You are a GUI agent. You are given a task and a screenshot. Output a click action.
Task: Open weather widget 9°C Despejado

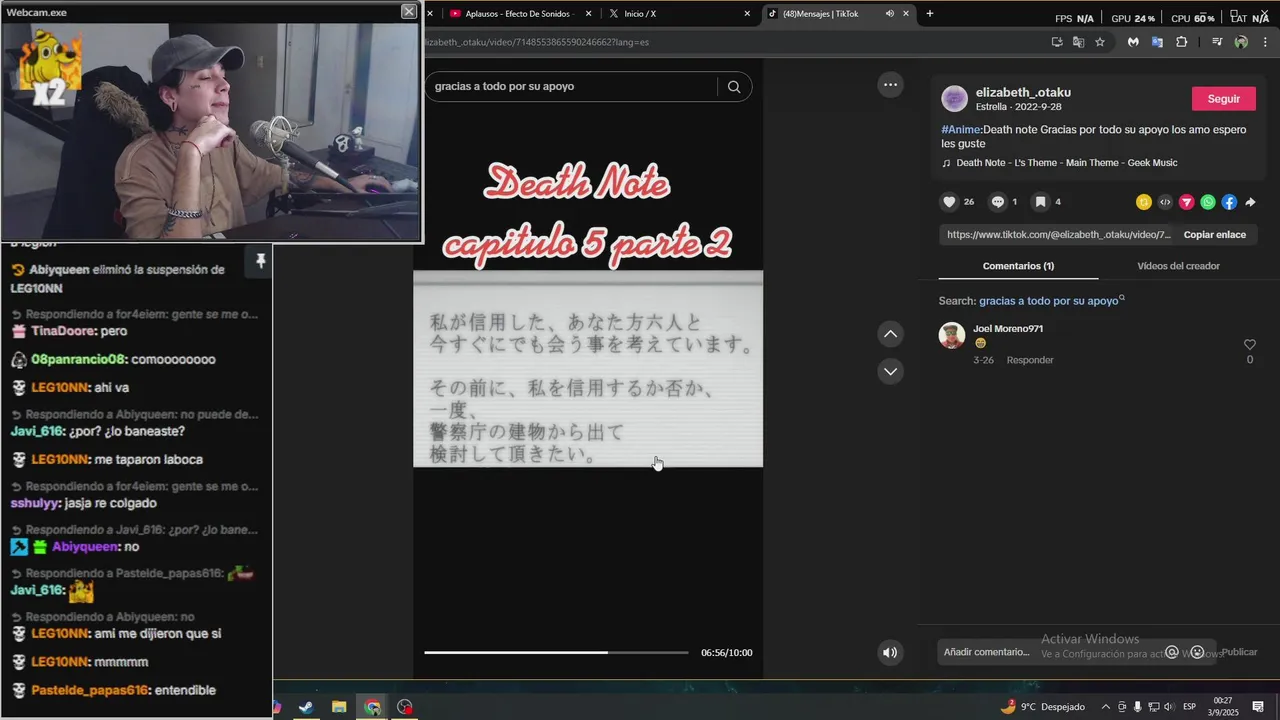point(1042,707)
